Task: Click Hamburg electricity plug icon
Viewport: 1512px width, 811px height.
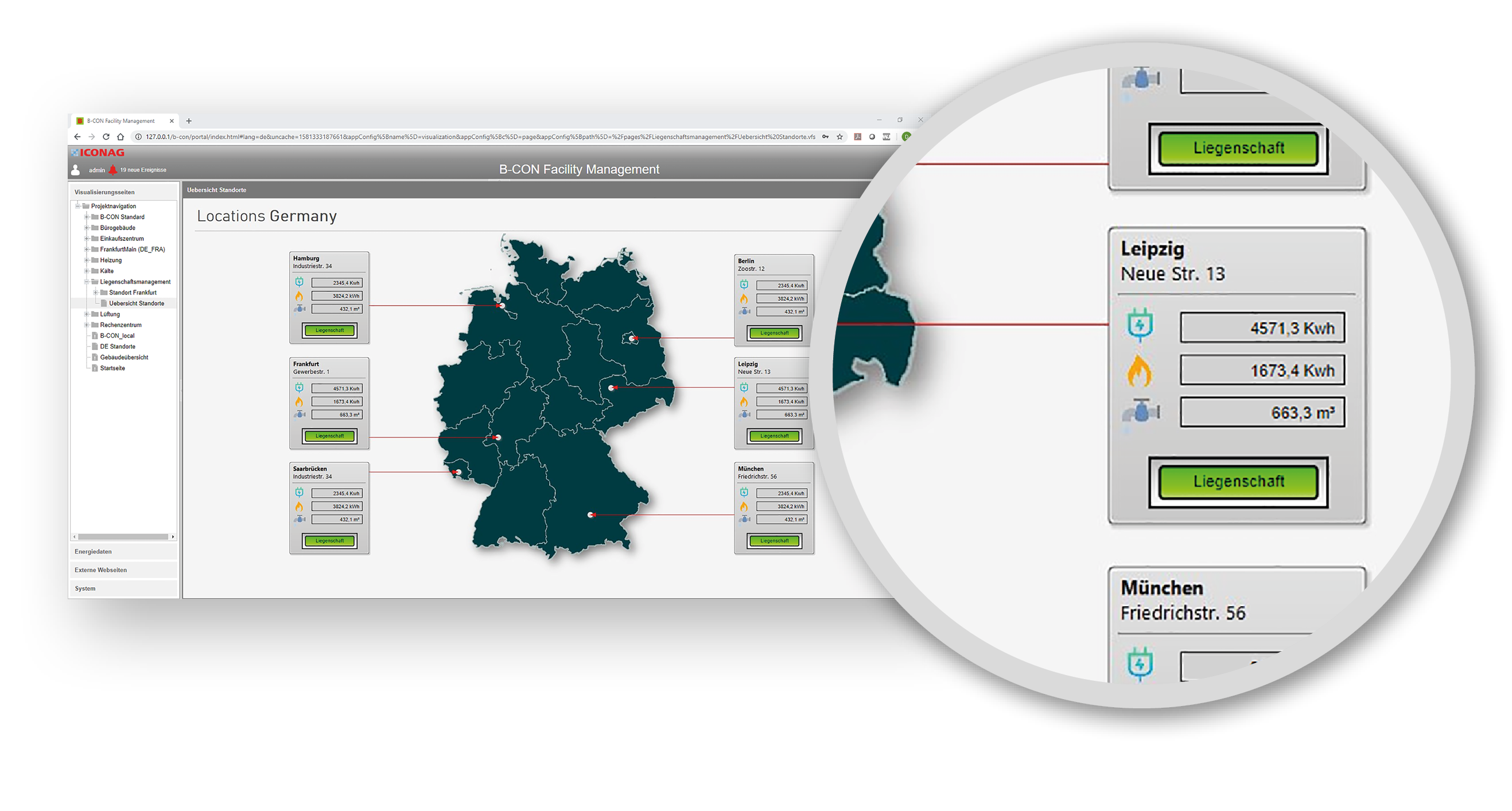Action: coord(300,282)
